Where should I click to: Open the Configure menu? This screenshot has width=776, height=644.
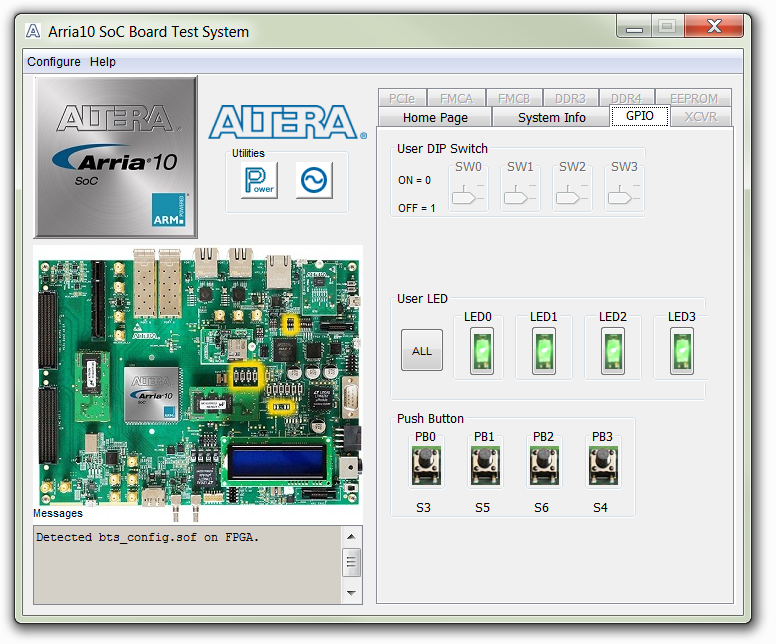coord(54,62)
